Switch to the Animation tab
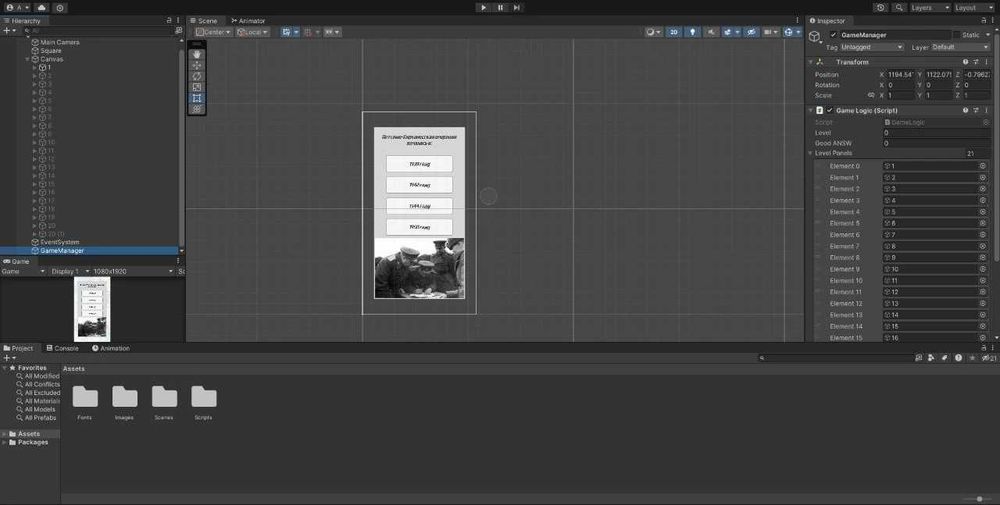Image resolution: width=1000 pixels, height=505 pixels. tap(110, 348)
